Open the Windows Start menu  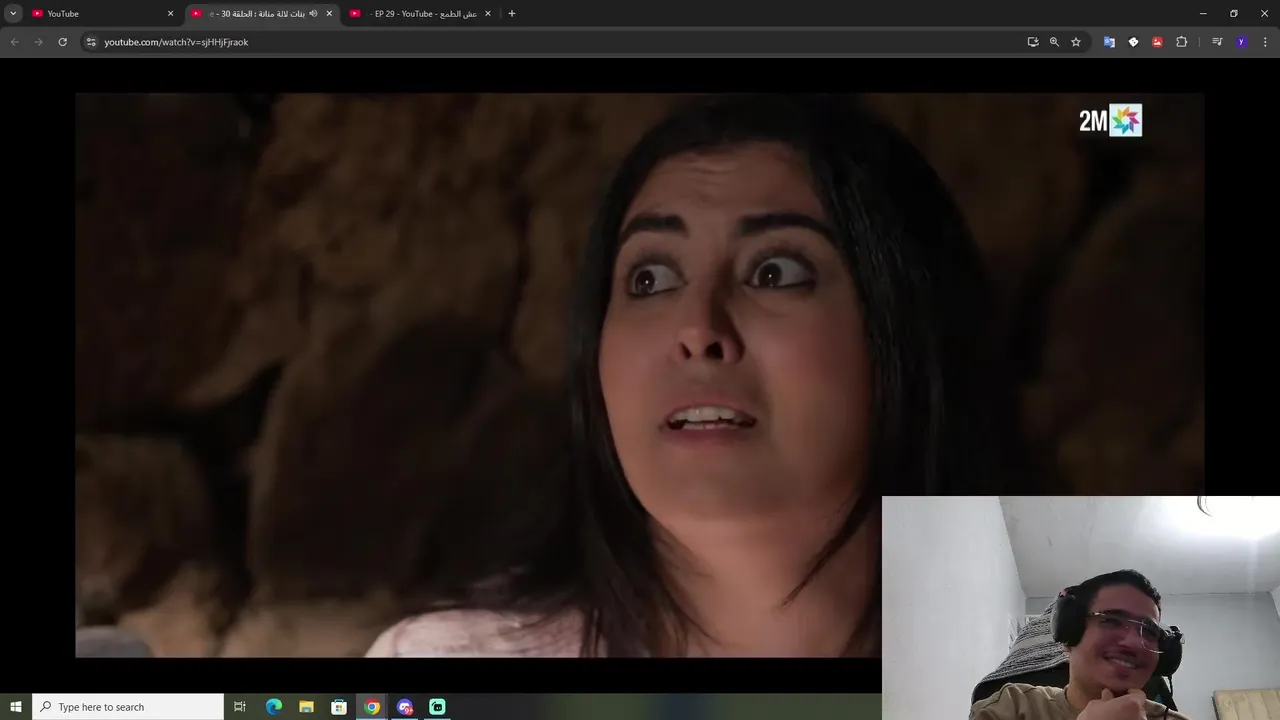pyautogui.click(x=16, y=707)
